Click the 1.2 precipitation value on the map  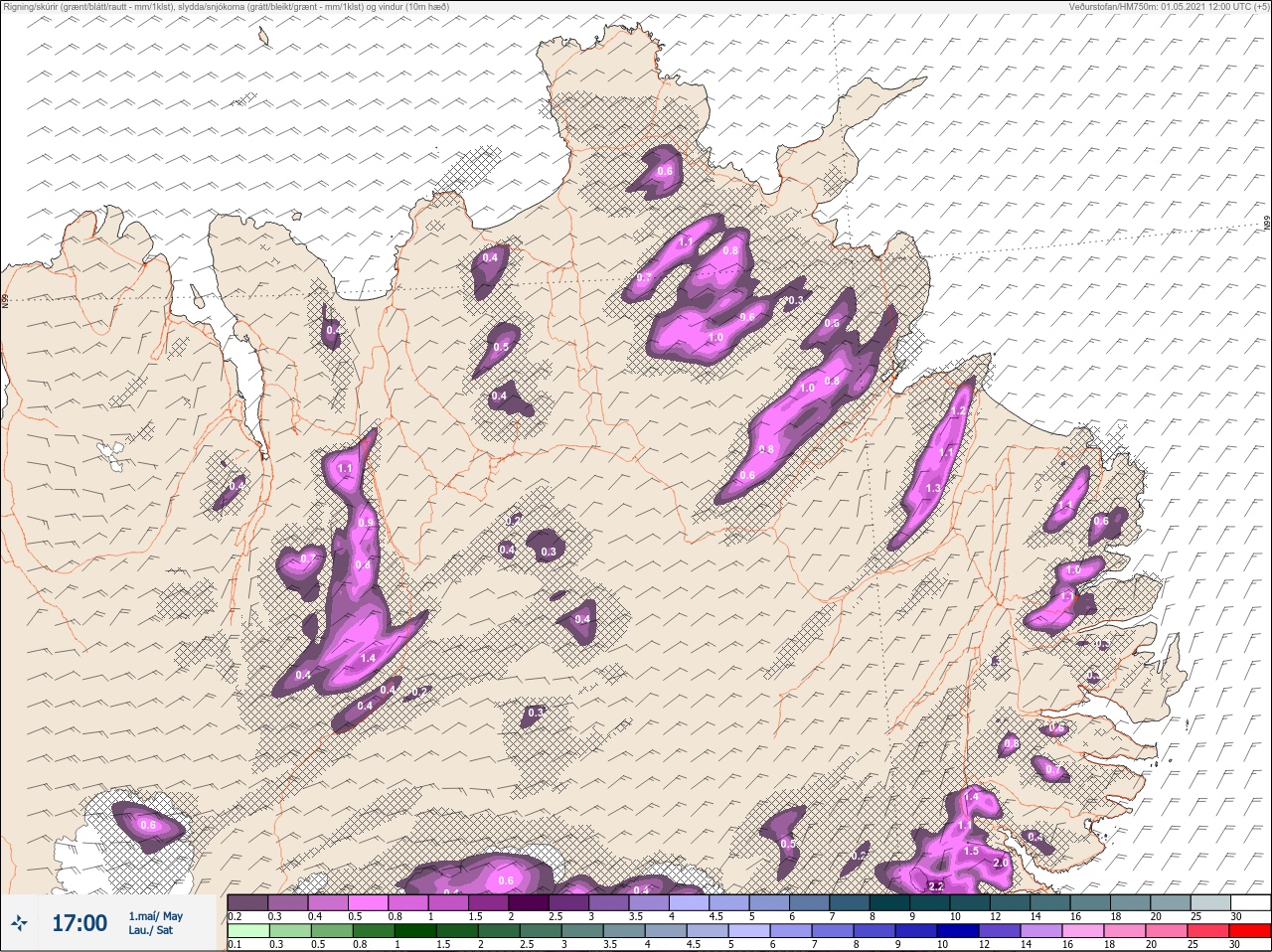point(959,410)
